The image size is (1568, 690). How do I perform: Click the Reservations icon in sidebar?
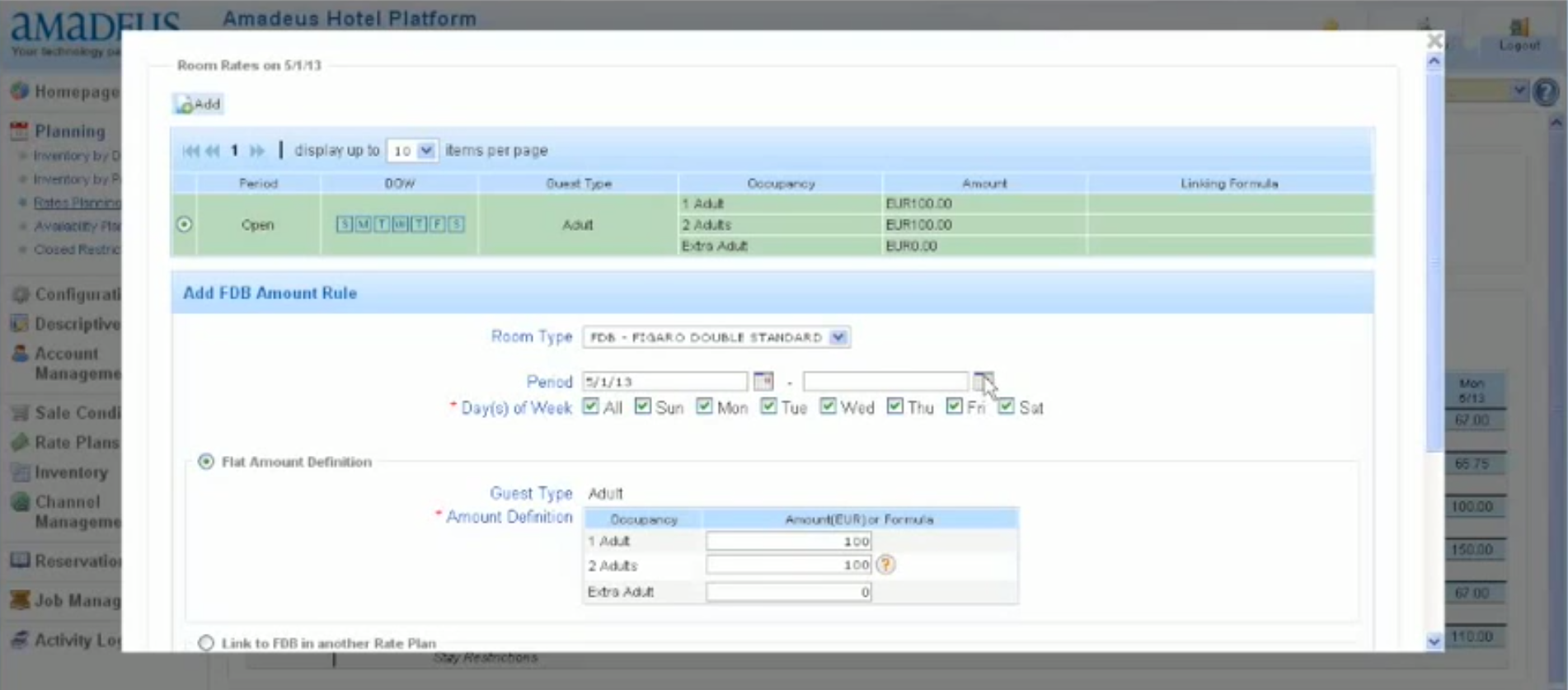click(x=20, y=561)
